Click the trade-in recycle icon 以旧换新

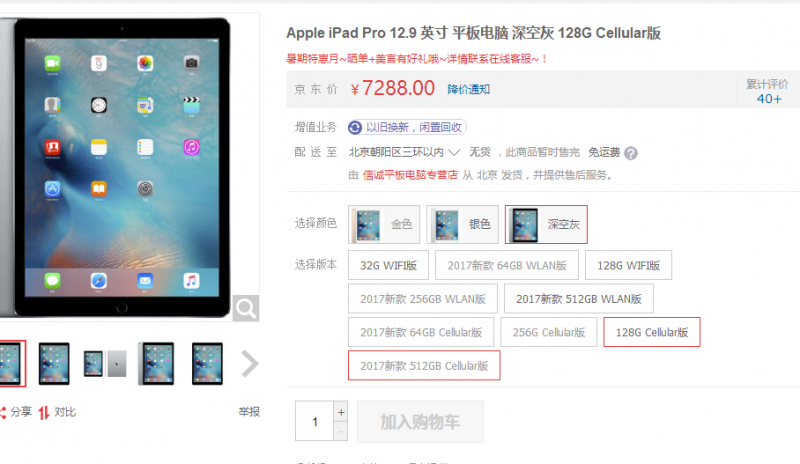coord(355,127)
